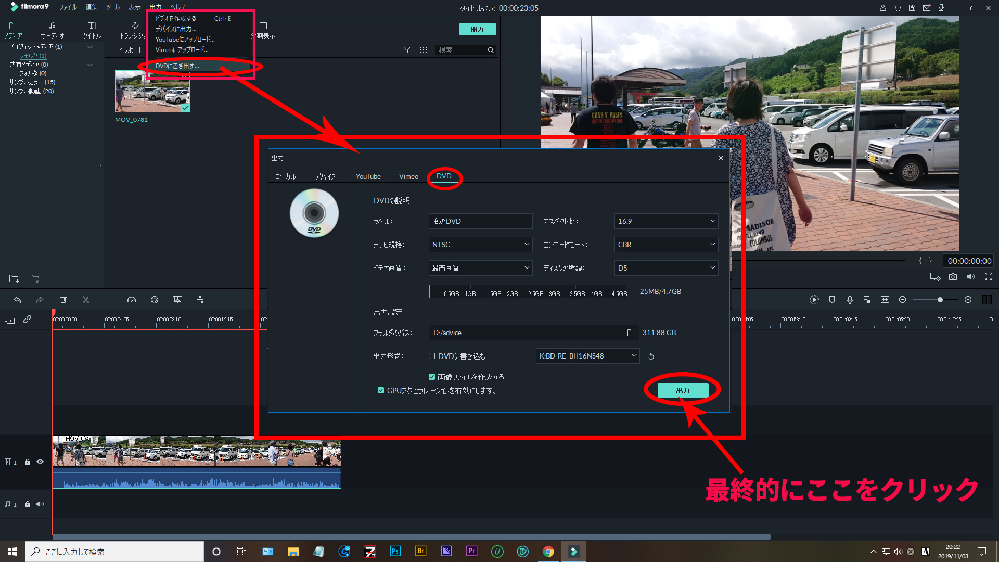Open the NTSC TV standard dropdown
Image resolution: width=999 pixels, height=562 pixels.
[480, 244]
